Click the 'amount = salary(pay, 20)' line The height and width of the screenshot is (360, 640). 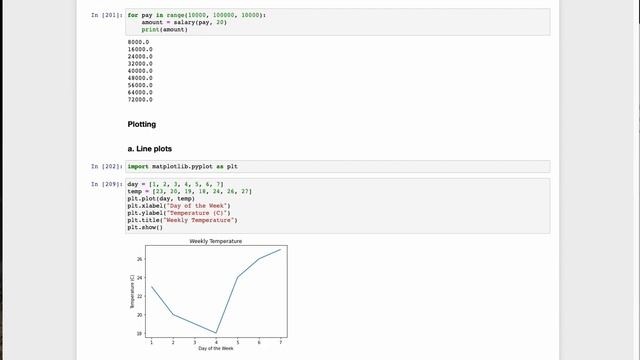pyautogui.click(x=184, y=22)
